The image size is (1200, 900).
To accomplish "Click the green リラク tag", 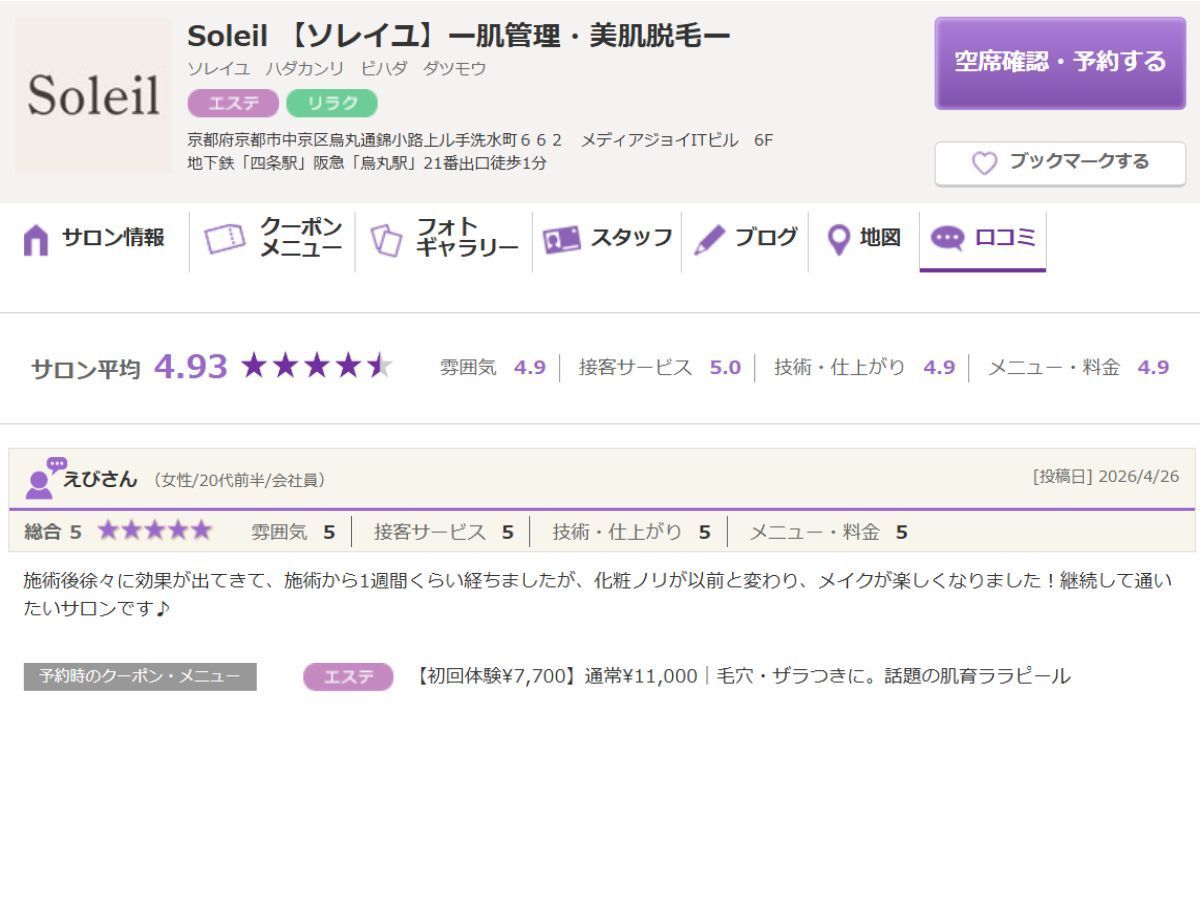I will coord(332,103).
